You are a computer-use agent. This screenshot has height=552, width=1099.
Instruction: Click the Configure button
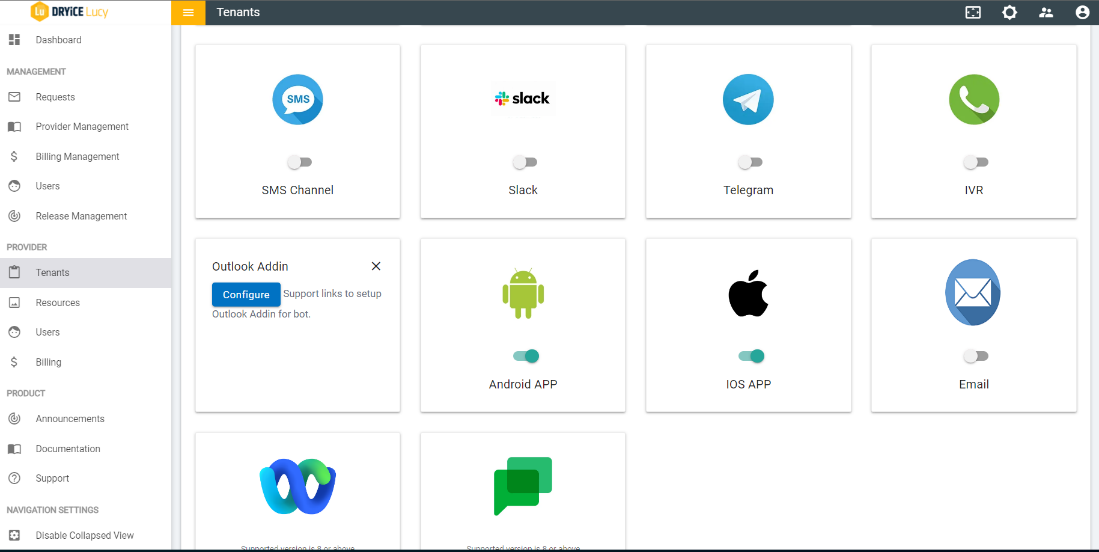coord(246,295)
